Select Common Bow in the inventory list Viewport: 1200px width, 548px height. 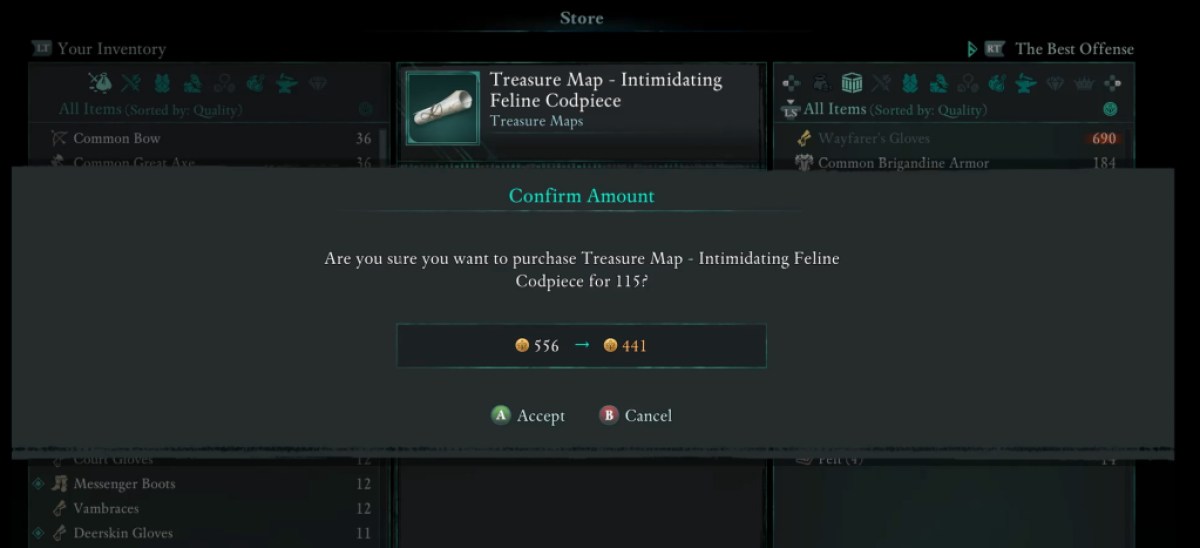(x=117, y=138)
